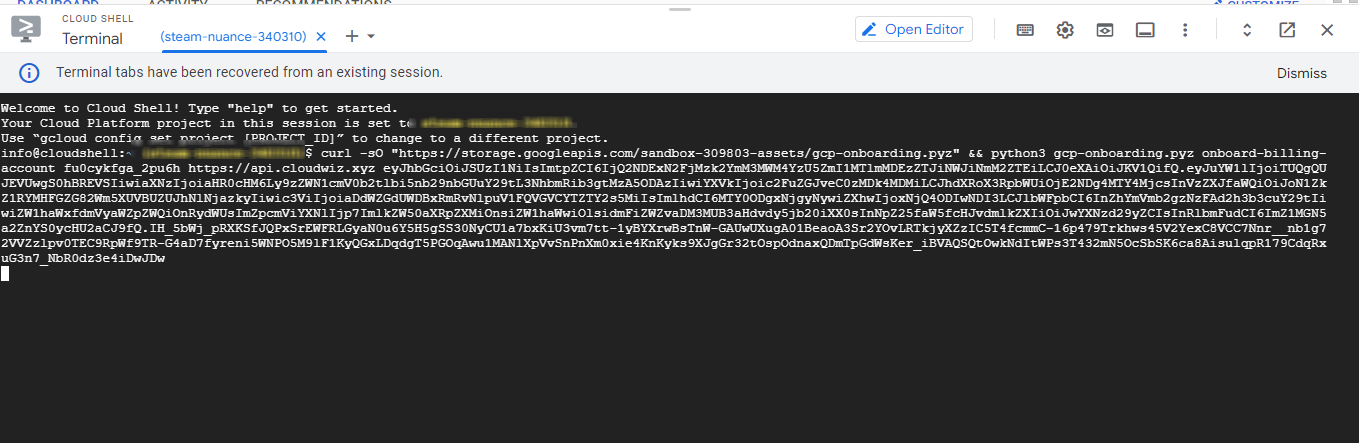The height and width of the screenshot is (443, 1359).
Task: Click the info icon in notification bar
Action: pyautogui.click(x=30, y=73)
